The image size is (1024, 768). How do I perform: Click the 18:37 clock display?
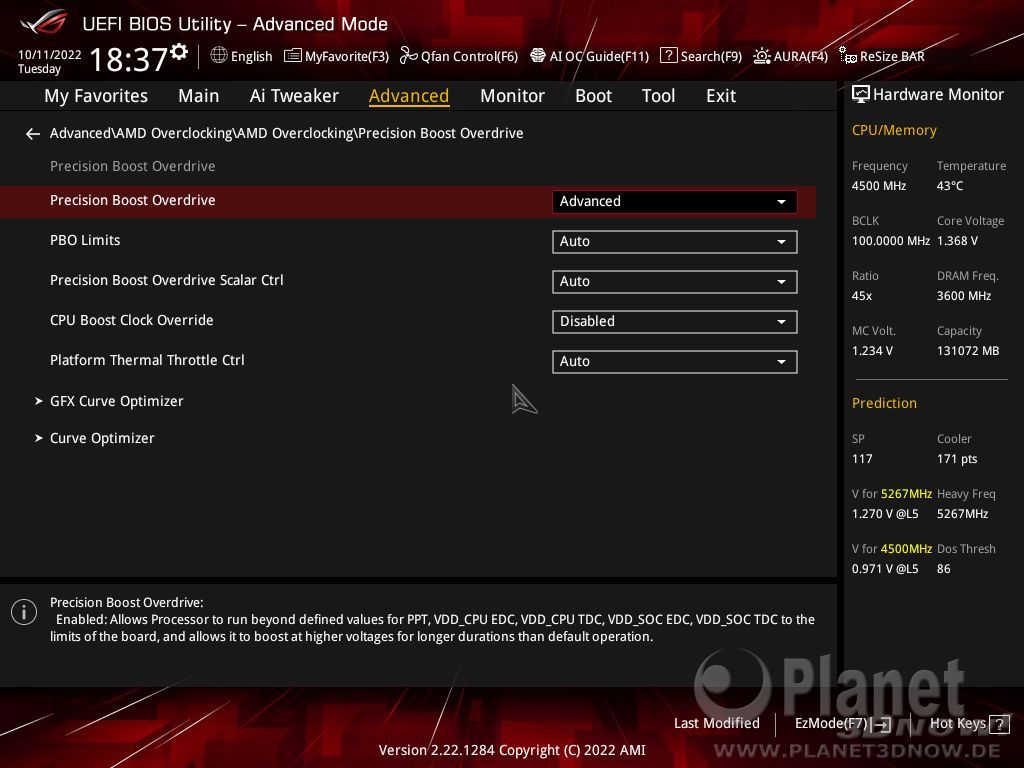tap(129, 59)
